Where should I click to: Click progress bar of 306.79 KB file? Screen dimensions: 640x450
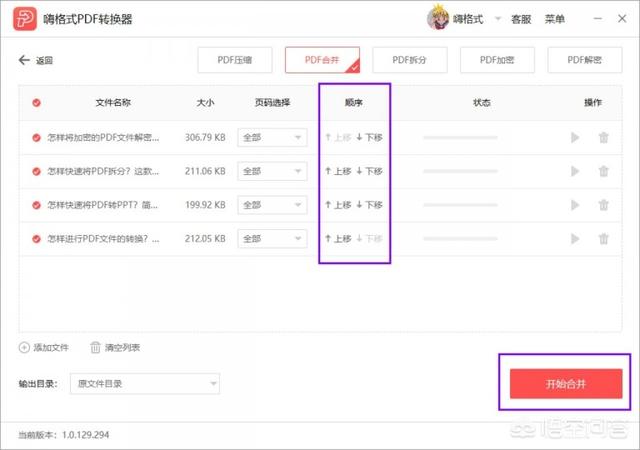coord(460,138)
